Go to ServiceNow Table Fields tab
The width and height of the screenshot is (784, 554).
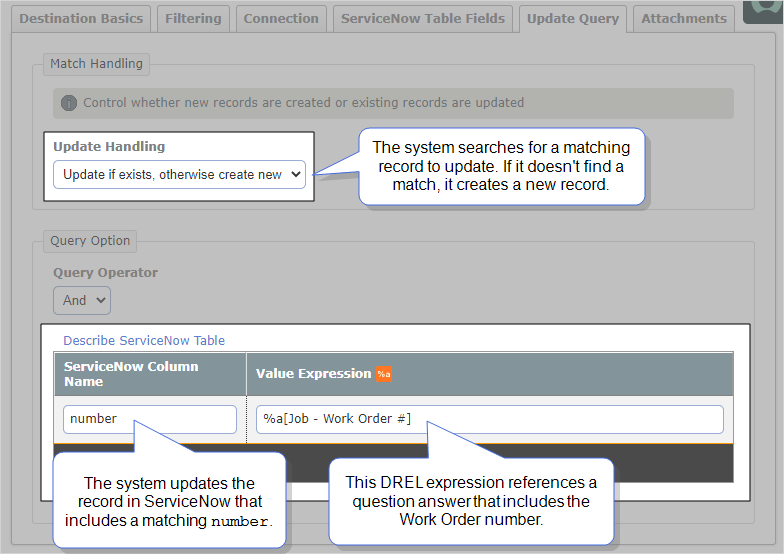click(422, 18)
